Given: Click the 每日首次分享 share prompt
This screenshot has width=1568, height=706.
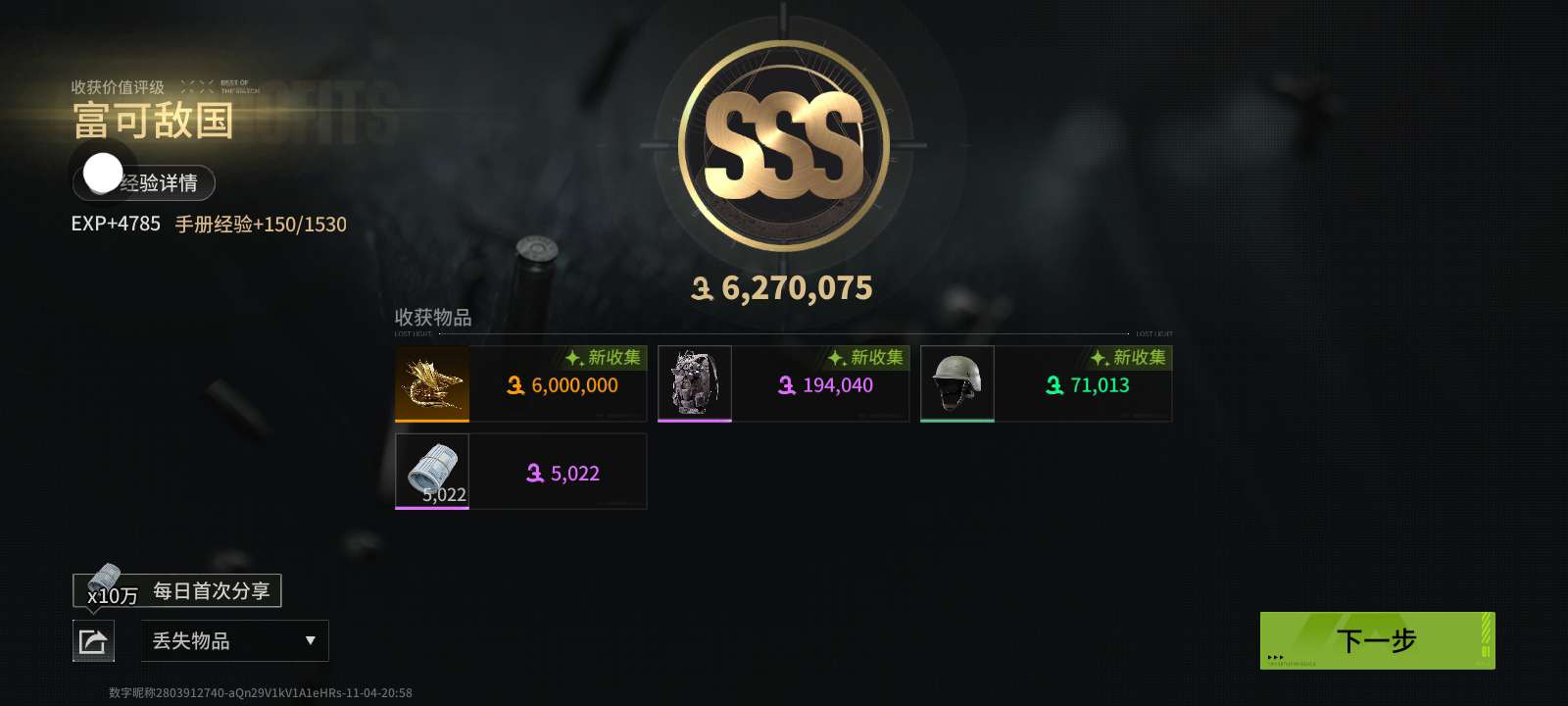Looking at the screenshot, I should (212, 591).
